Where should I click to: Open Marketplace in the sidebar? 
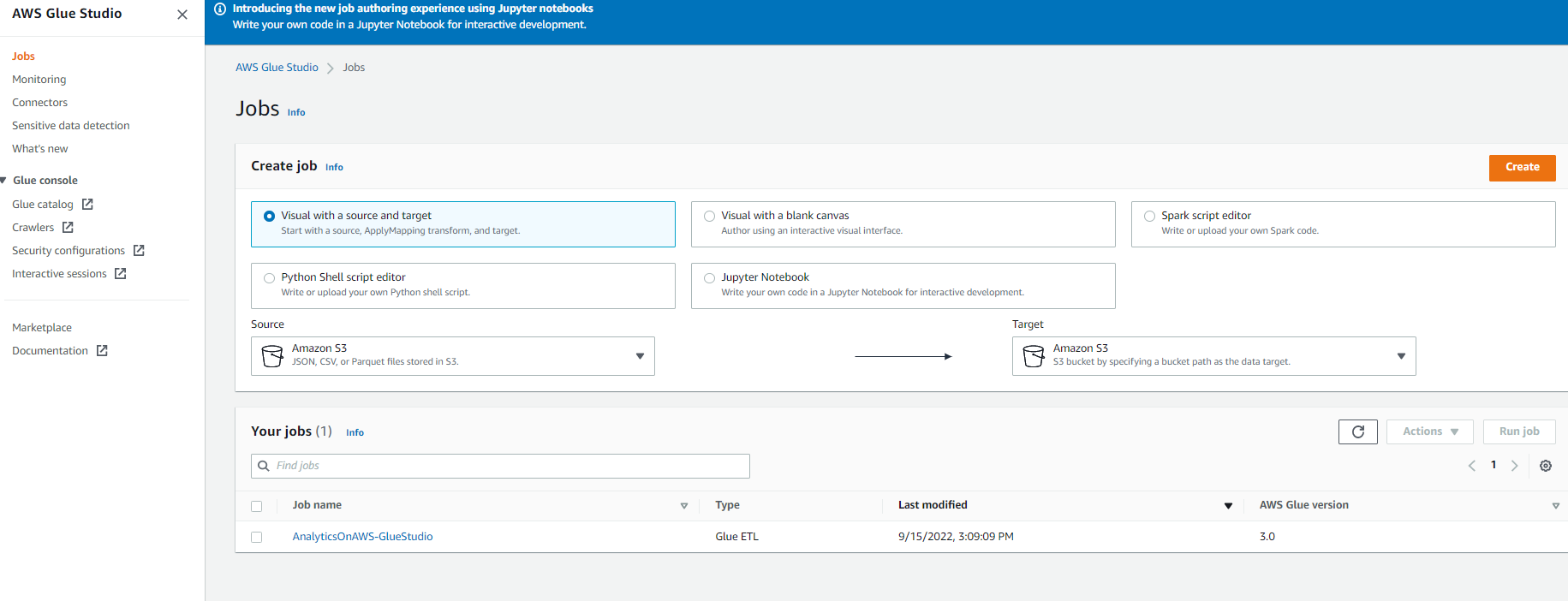[x=42, y=327]
